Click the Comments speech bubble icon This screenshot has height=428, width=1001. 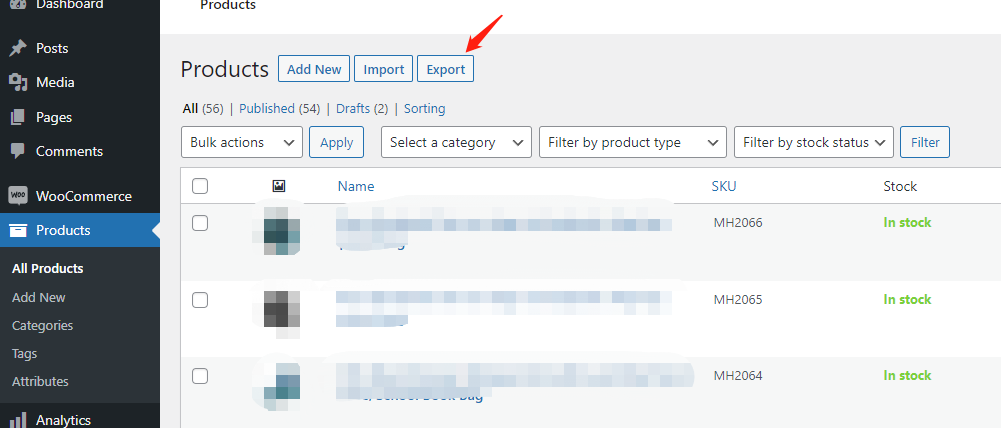18,151
